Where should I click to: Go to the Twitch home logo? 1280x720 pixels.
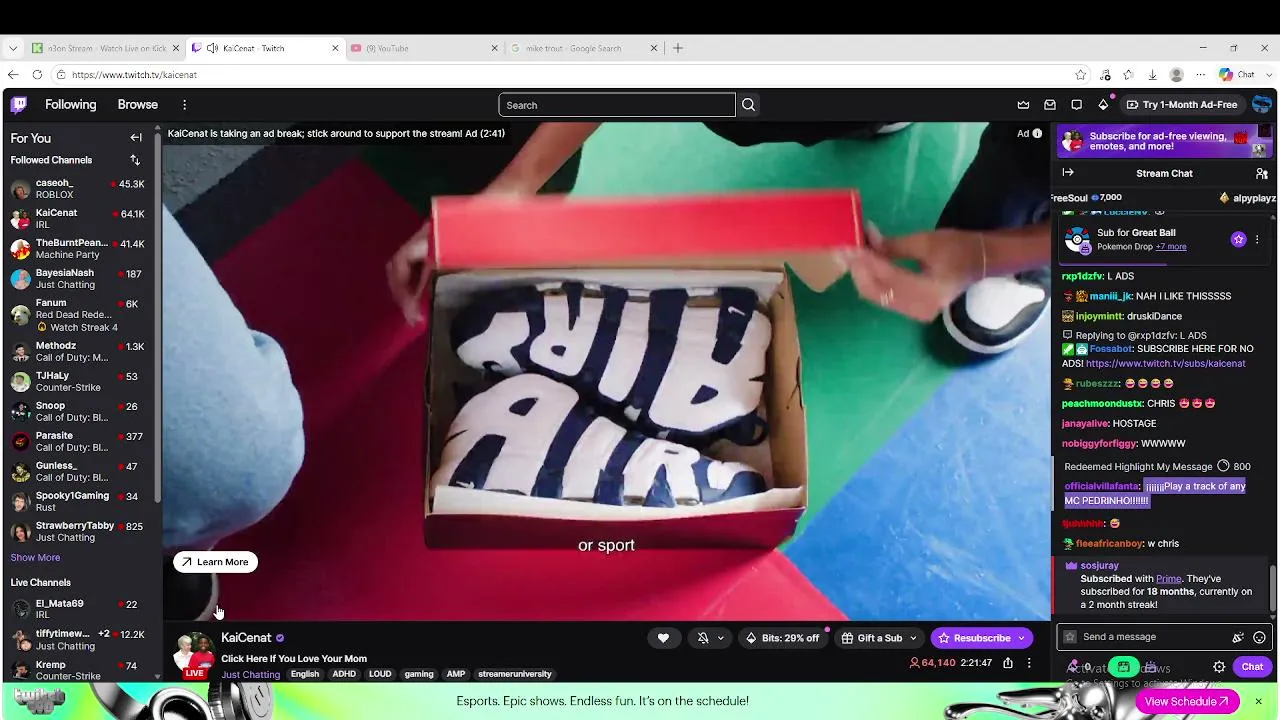pos(19,104)
